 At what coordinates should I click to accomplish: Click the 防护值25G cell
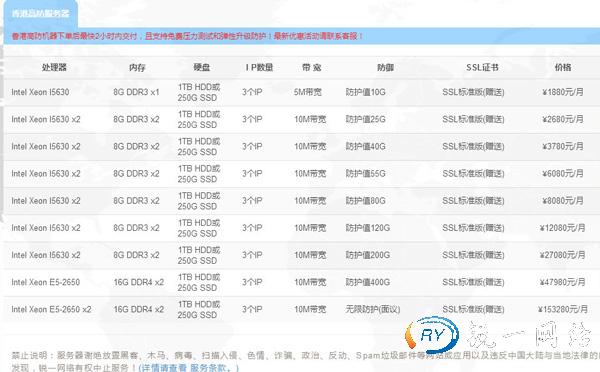point(365,119)
